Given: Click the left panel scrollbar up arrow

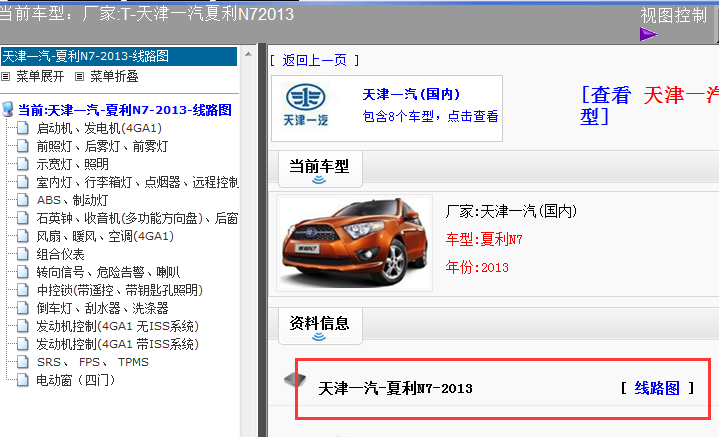Looking at the screenshot, I should (x=248, y=54).
